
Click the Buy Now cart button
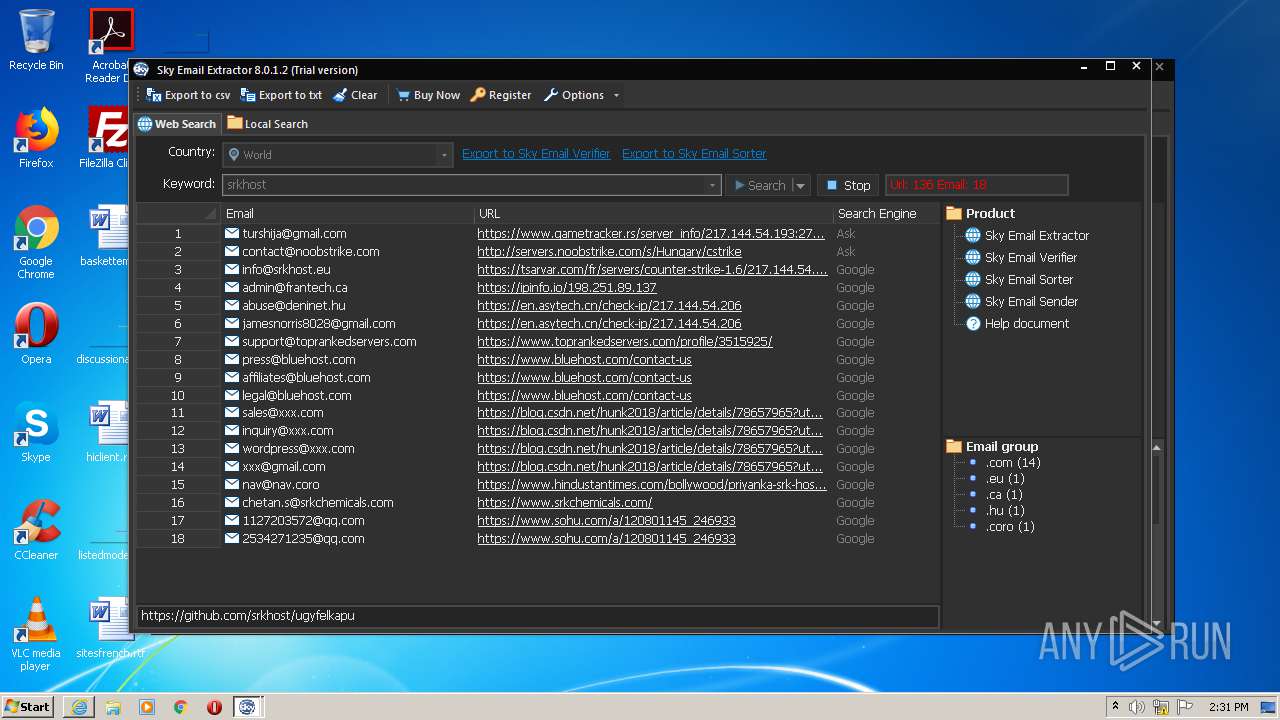(428, 95)
